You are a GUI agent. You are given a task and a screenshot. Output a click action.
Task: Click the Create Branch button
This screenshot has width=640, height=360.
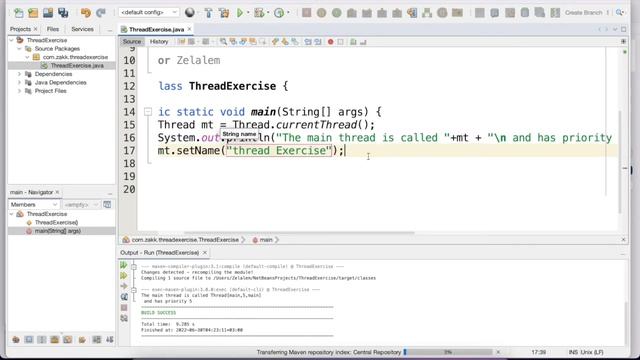(x=583, y=13)
